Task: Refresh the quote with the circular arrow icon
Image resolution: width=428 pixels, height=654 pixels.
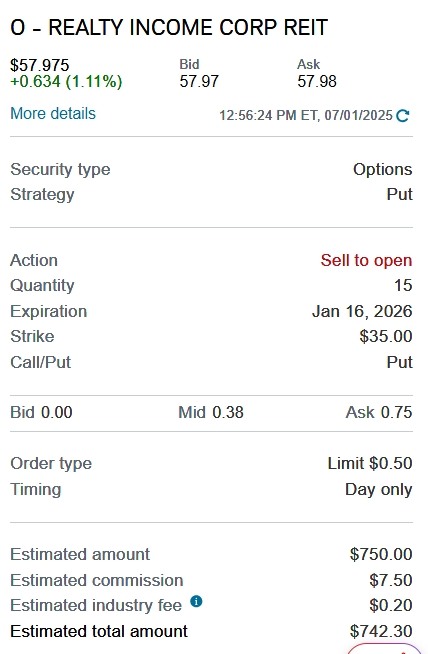Action: pyautogui.click(x=403, y=116)
